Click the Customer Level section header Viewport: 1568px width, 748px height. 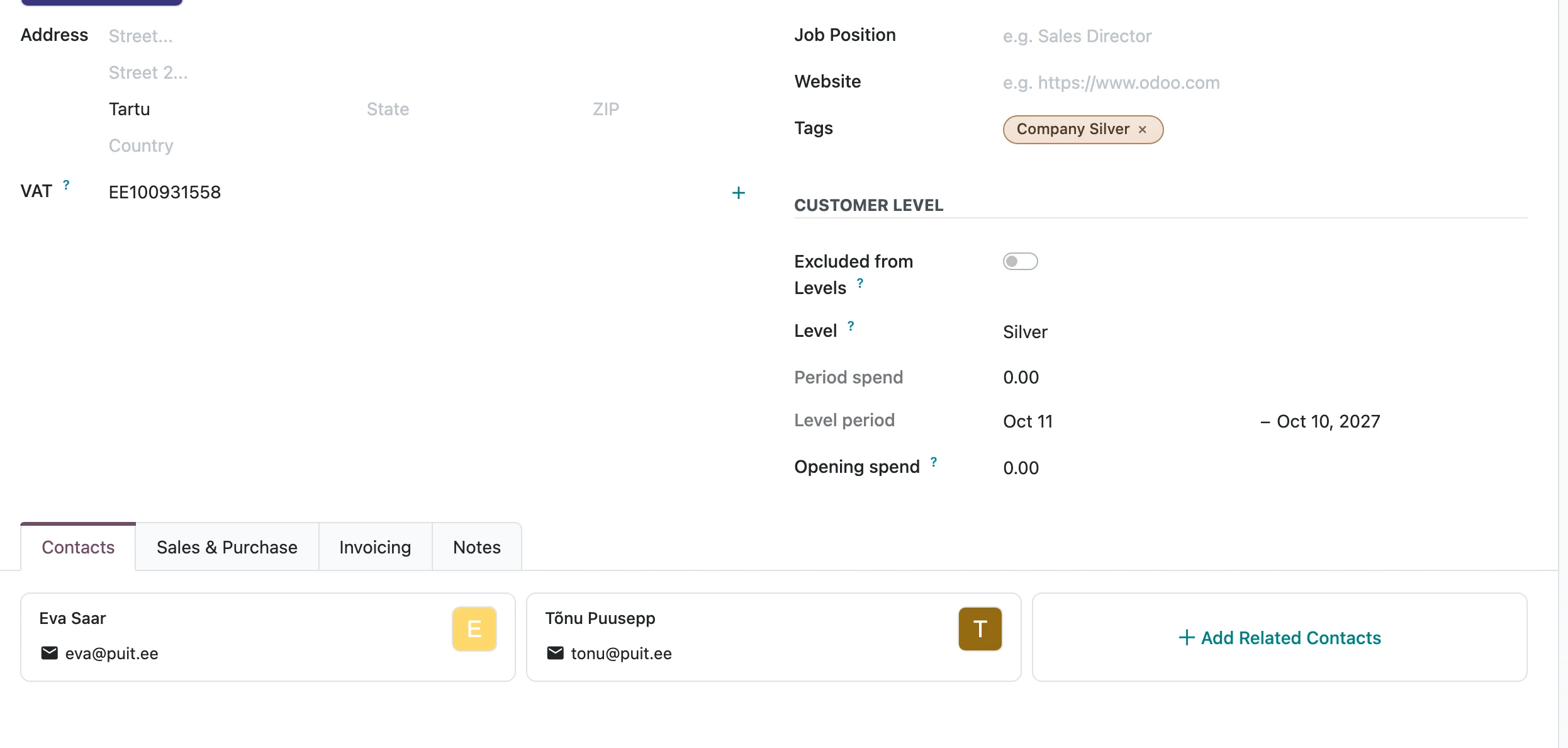[x=868, y=205]
